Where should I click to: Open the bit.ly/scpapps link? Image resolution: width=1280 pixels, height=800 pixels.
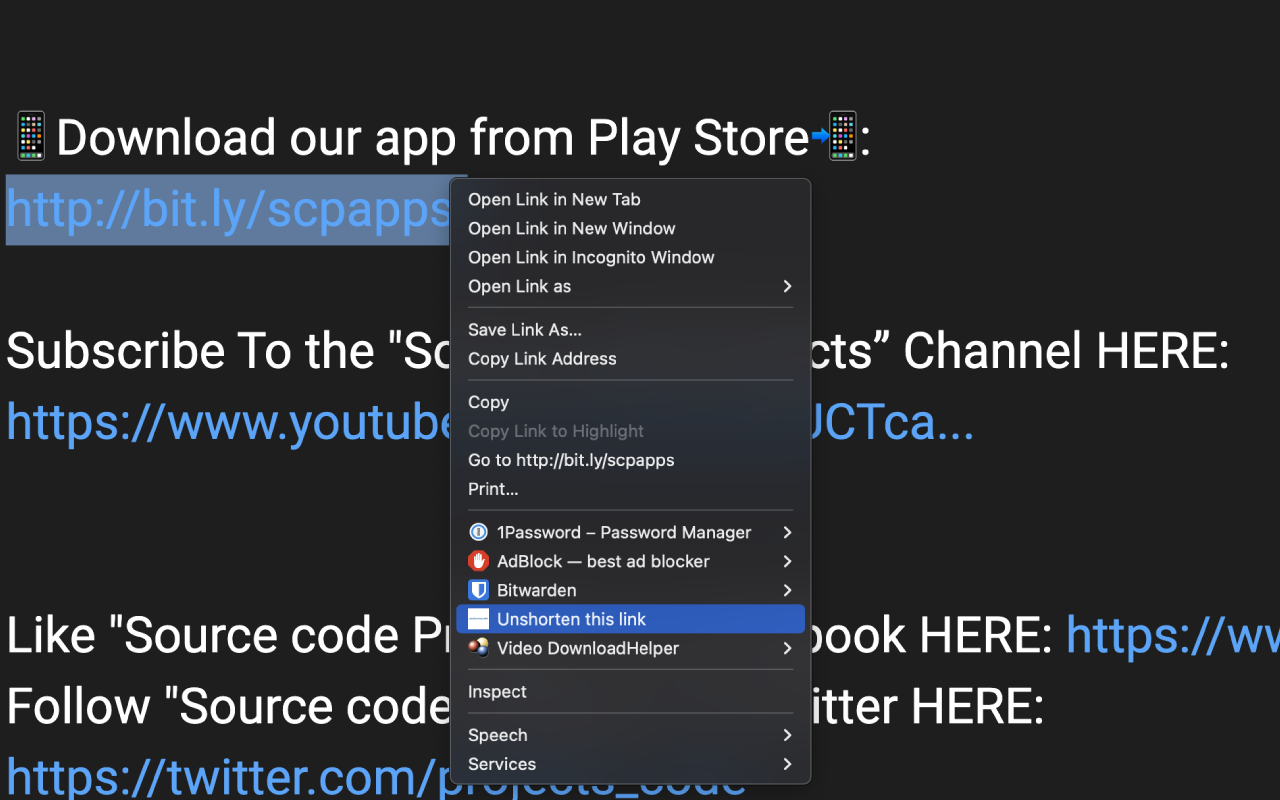[x=228, y=209]
